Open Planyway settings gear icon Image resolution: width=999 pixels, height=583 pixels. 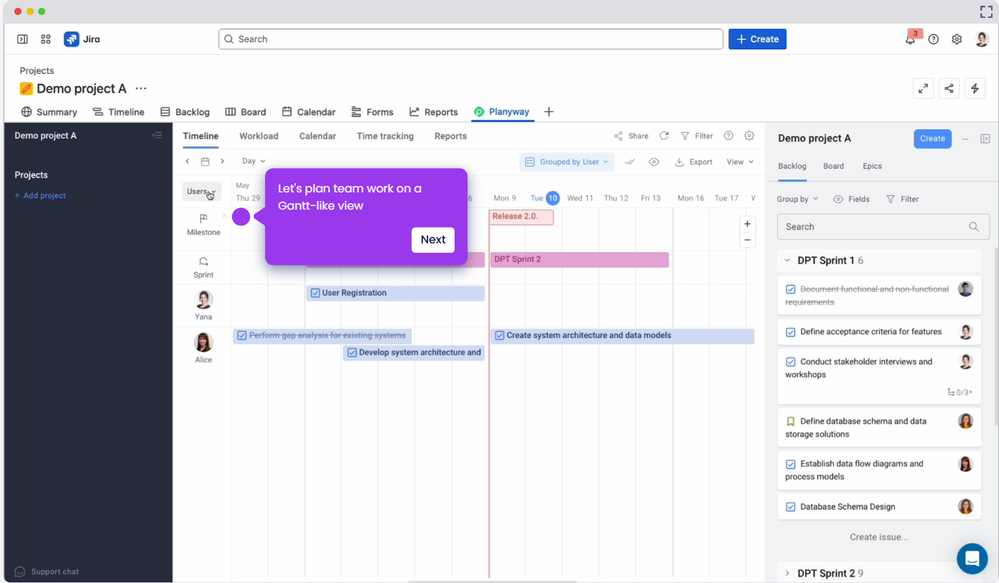click(x=749, y=136)
